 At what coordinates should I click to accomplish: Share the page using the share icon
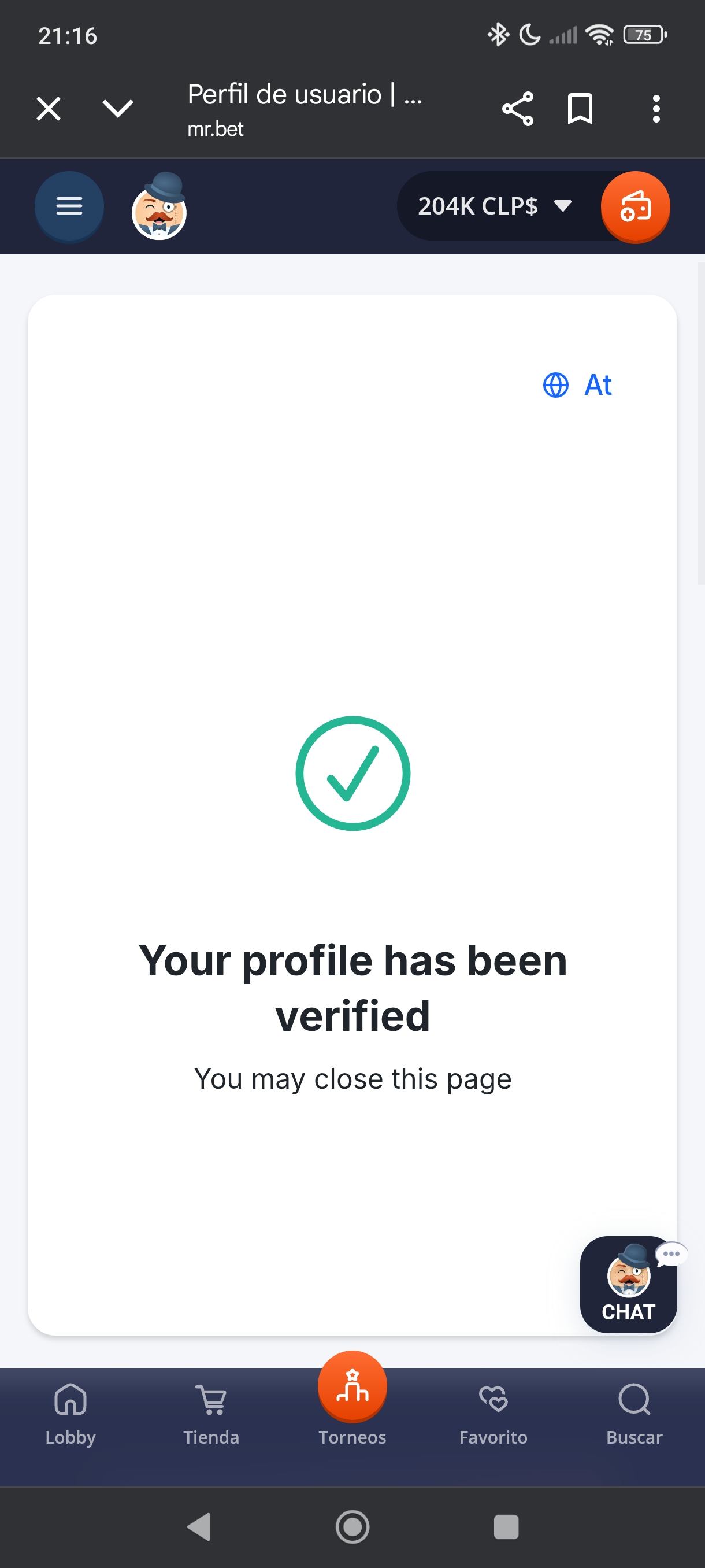(x=518, y=109)
